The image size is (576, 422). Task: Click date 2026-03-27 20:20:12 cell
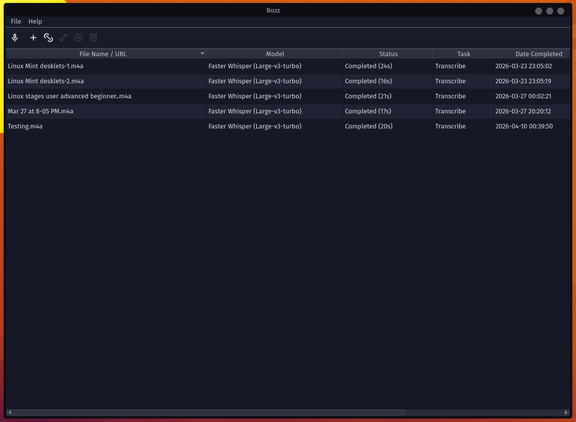[x=532, y=111]
